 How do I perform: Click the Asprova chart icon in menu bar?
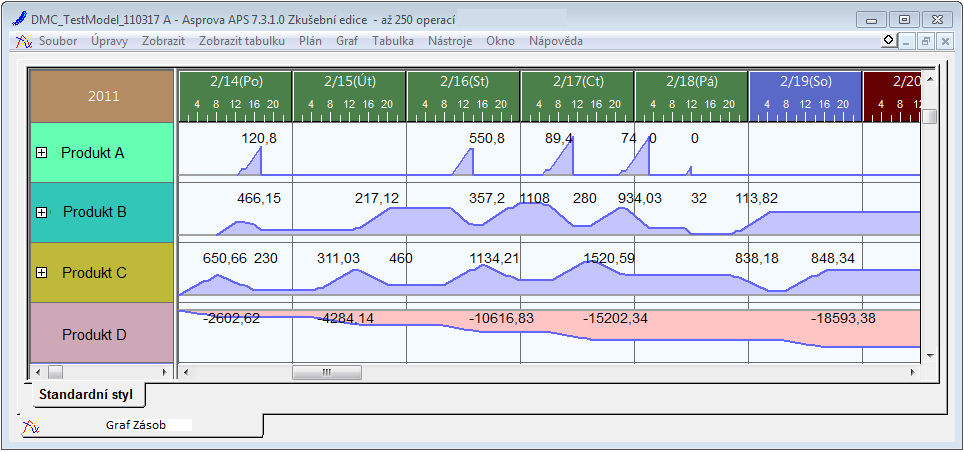click(x=23, y=41)
